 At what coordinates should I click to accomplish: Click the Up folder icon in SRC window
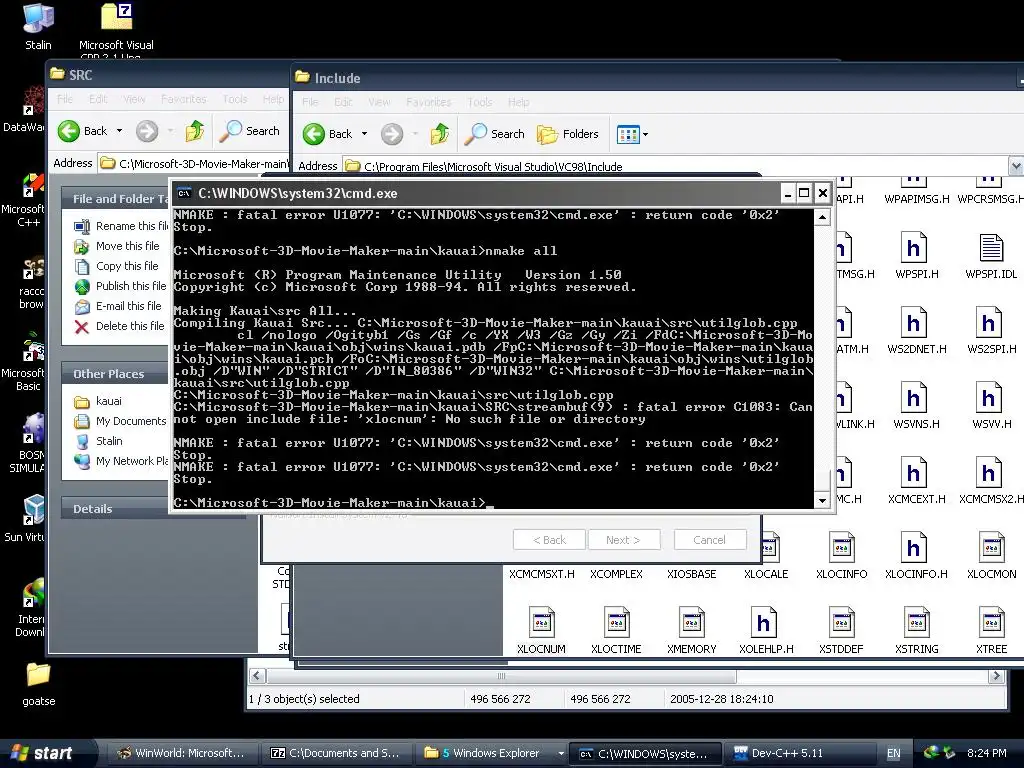[195, 131]
